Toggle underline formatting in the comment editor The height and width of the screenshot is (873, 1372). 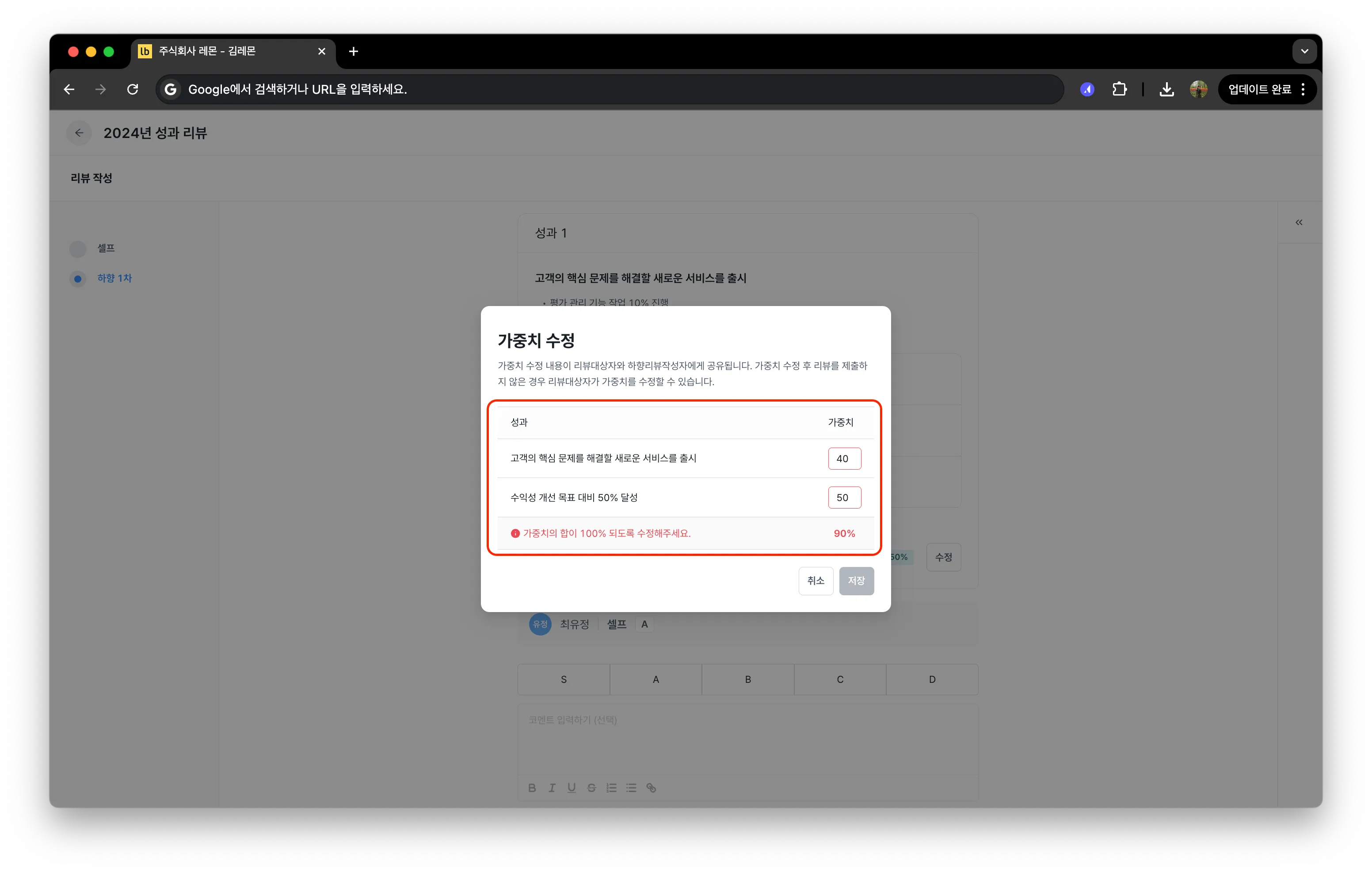coord(572,788)
